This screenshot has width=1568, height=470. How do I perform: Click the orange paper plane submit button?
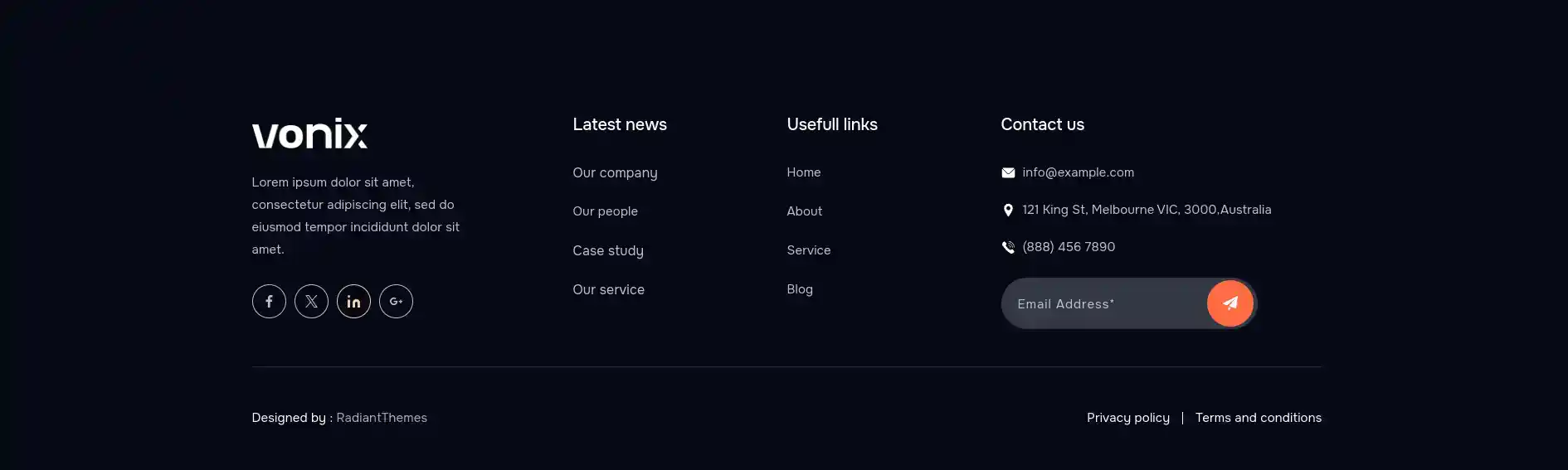tap(1230, 303)
